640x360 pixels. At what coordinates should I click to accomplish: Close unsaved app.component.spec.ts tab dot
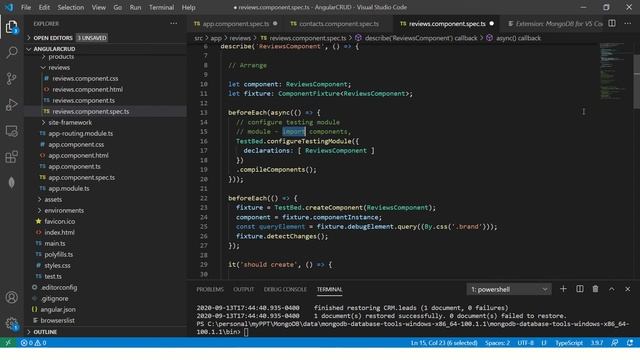275,24
